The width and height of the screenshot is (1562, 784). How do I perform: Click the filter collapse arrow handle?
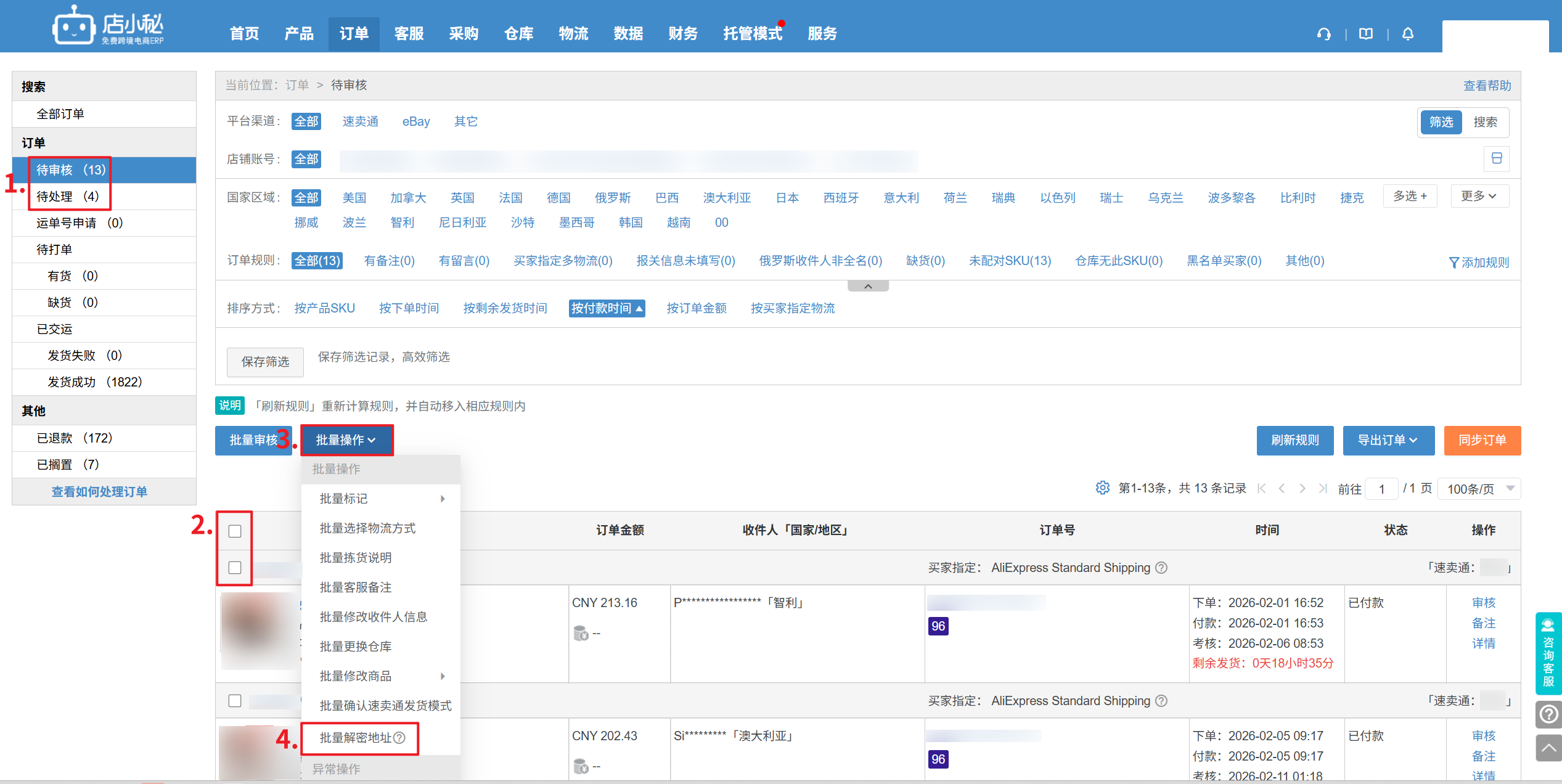(x=868, y=286)
